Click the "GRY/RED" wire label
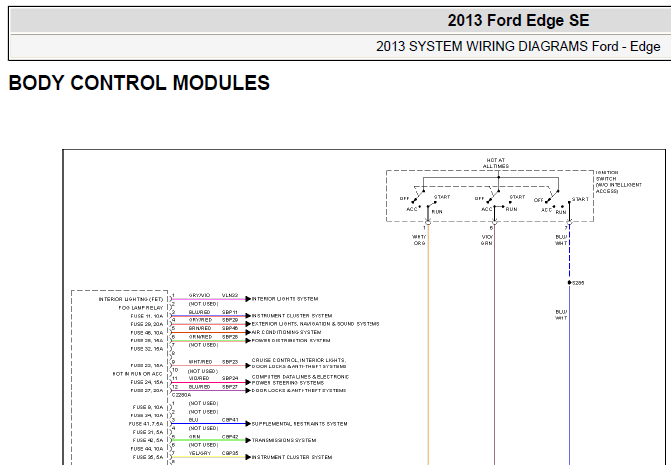Screen dimensions: 671x465 coord(200,320)
